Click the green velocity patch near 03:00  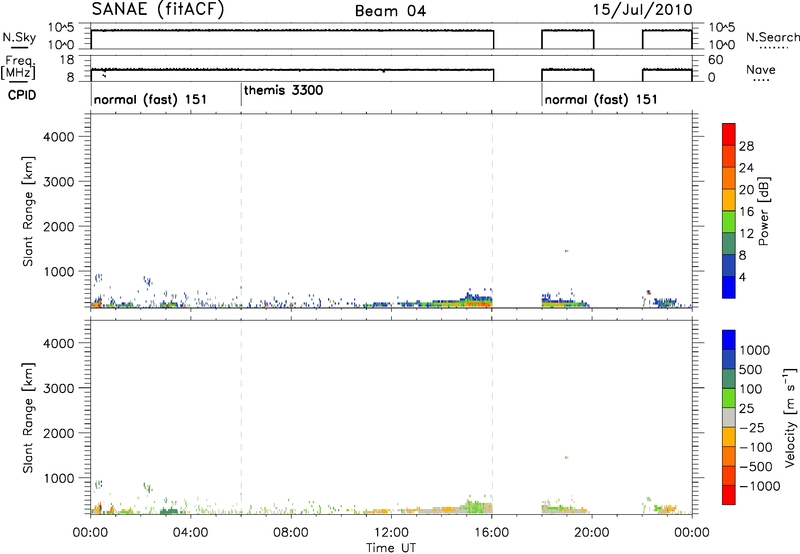point(169,511)
